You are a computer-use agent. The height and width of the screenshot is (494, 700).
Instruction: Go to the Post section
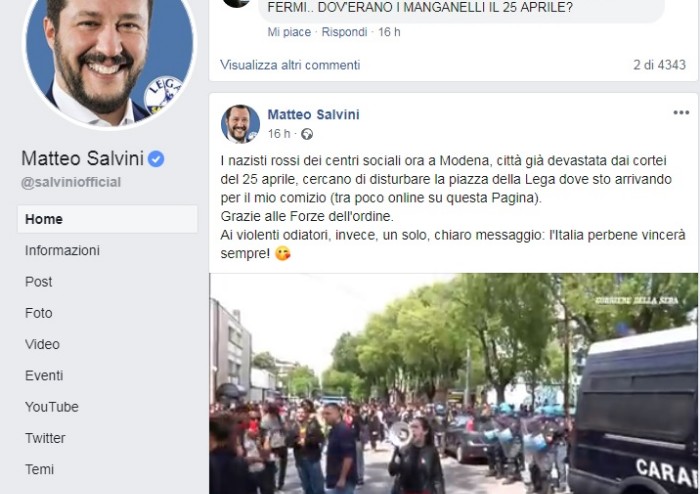pos(38,282)
